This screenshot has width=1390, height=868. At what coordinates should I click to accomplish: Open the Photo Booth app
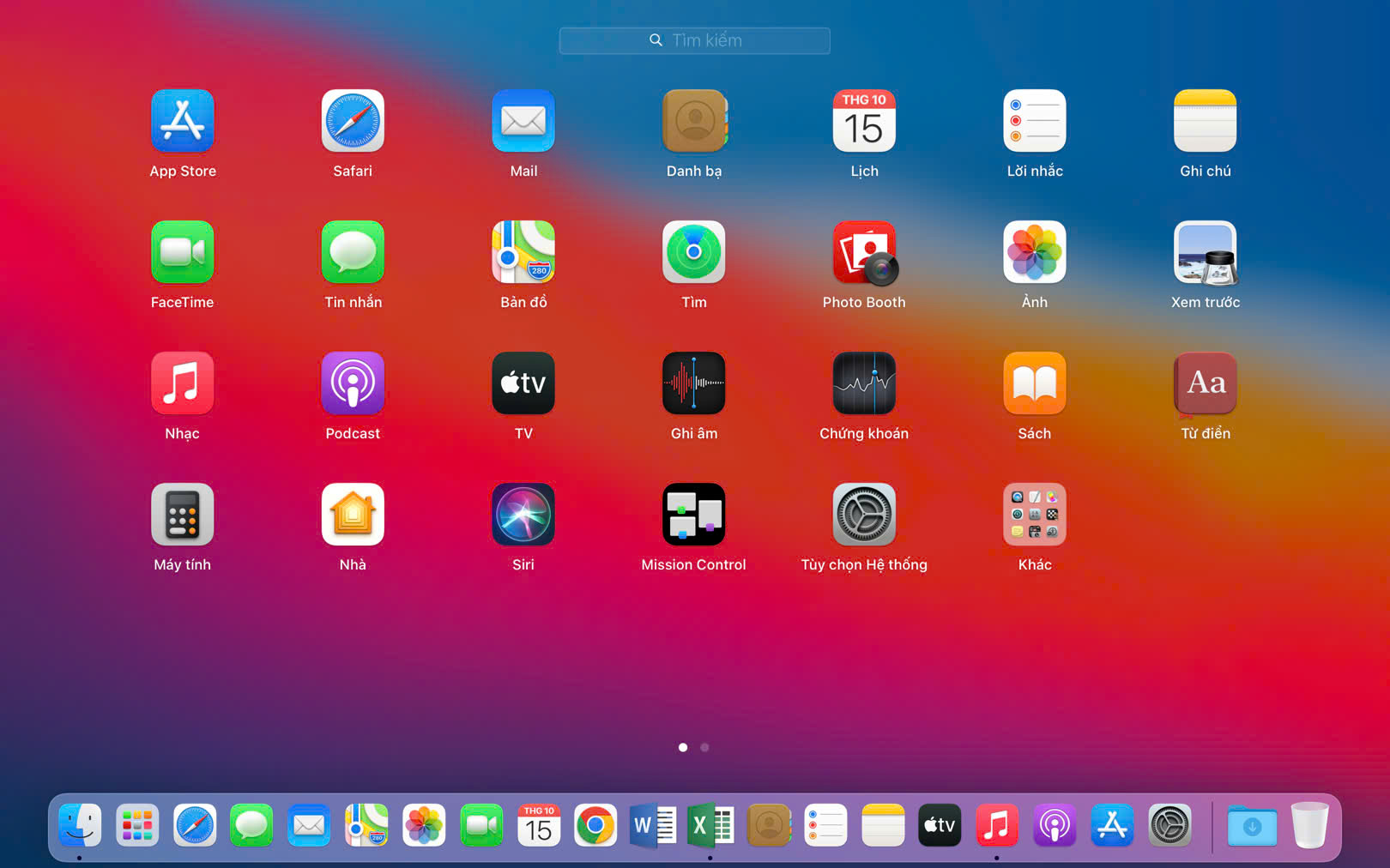864,253
